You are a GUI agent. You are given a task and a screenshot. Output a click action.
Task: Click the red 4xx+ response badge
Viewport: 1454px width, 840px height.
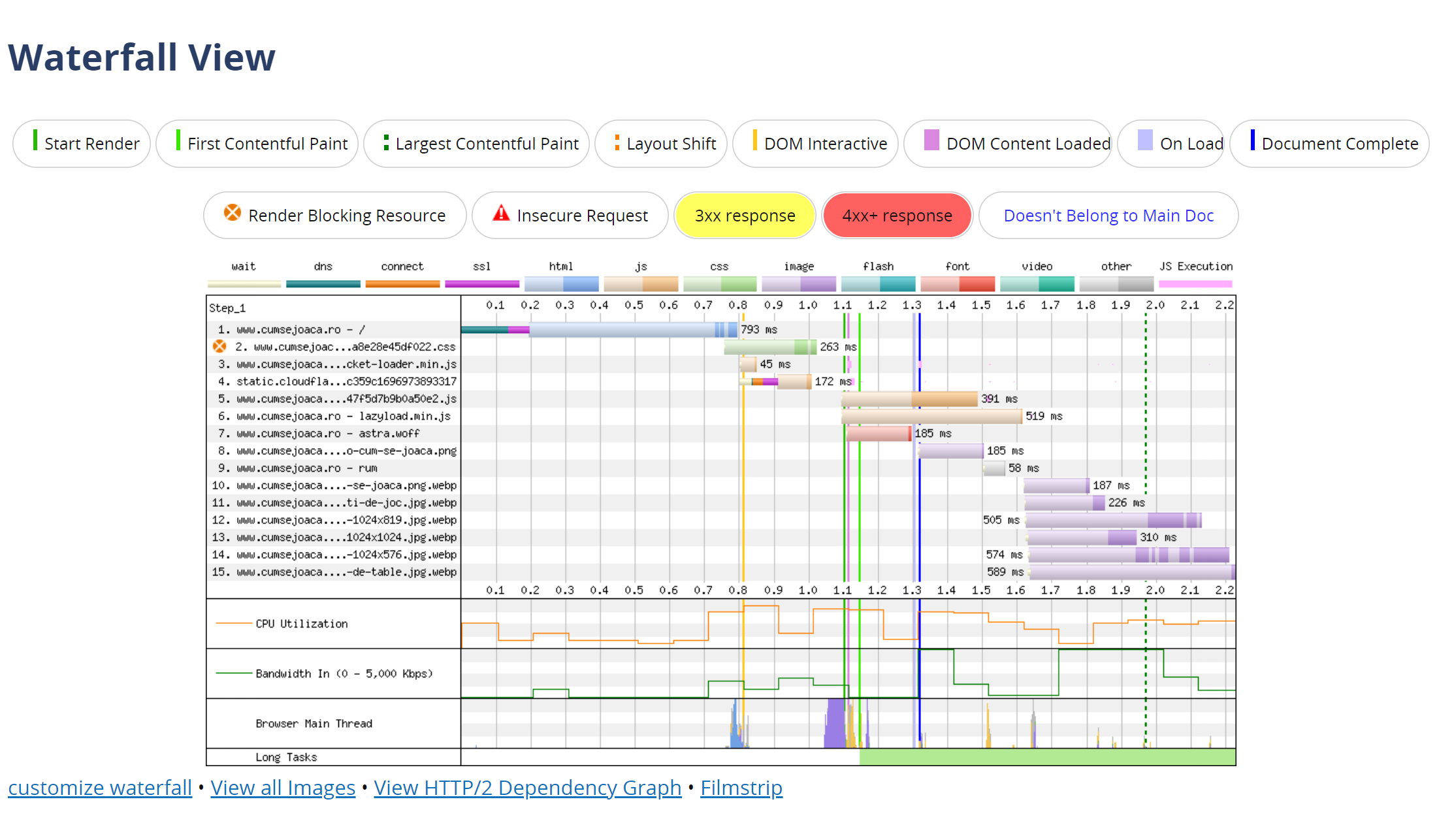click(897, 216)
